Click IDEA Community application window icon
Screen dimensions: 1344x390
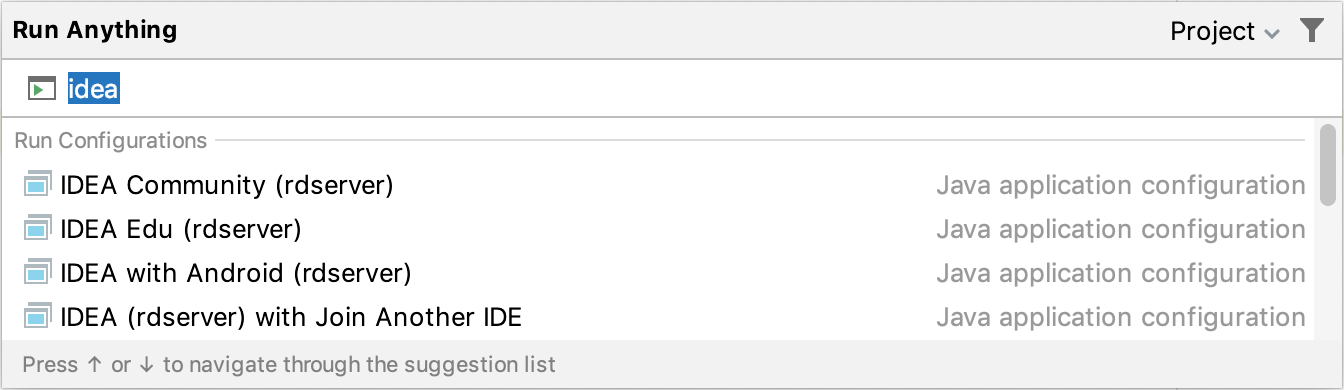[37, 185]
